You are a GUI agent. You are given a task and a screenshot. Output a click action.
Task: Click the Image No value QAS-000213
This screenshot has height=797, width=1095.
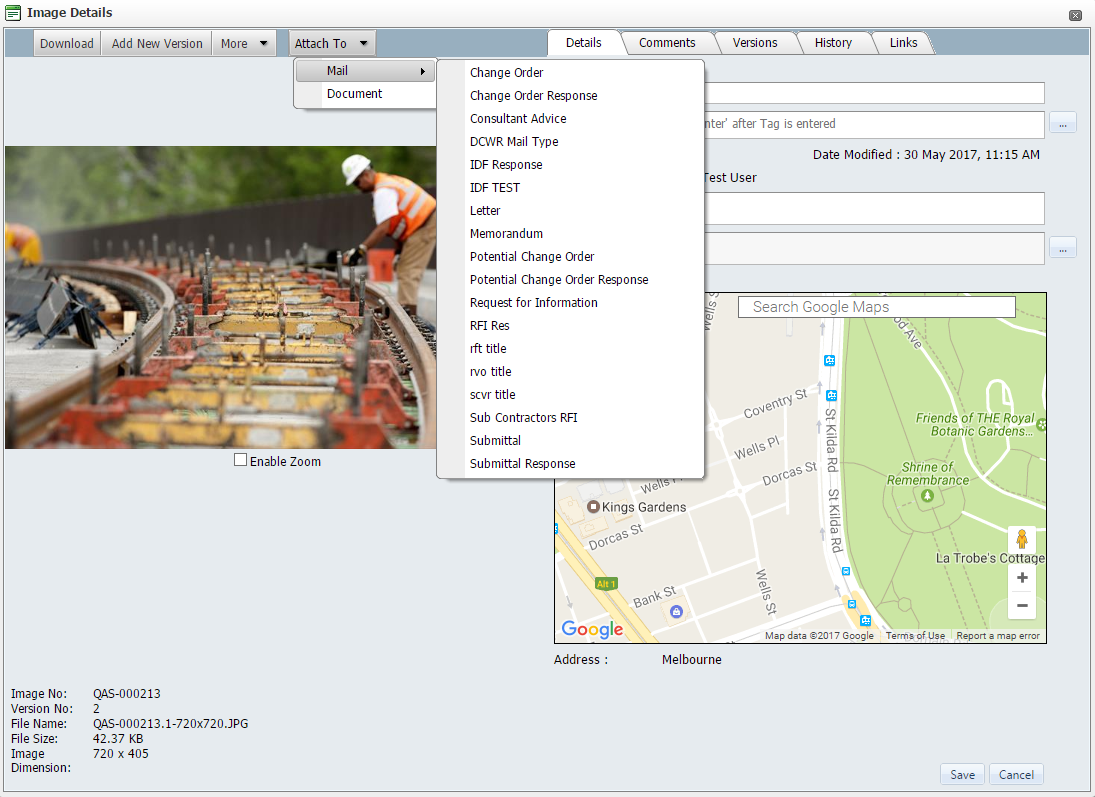point(126,694)
